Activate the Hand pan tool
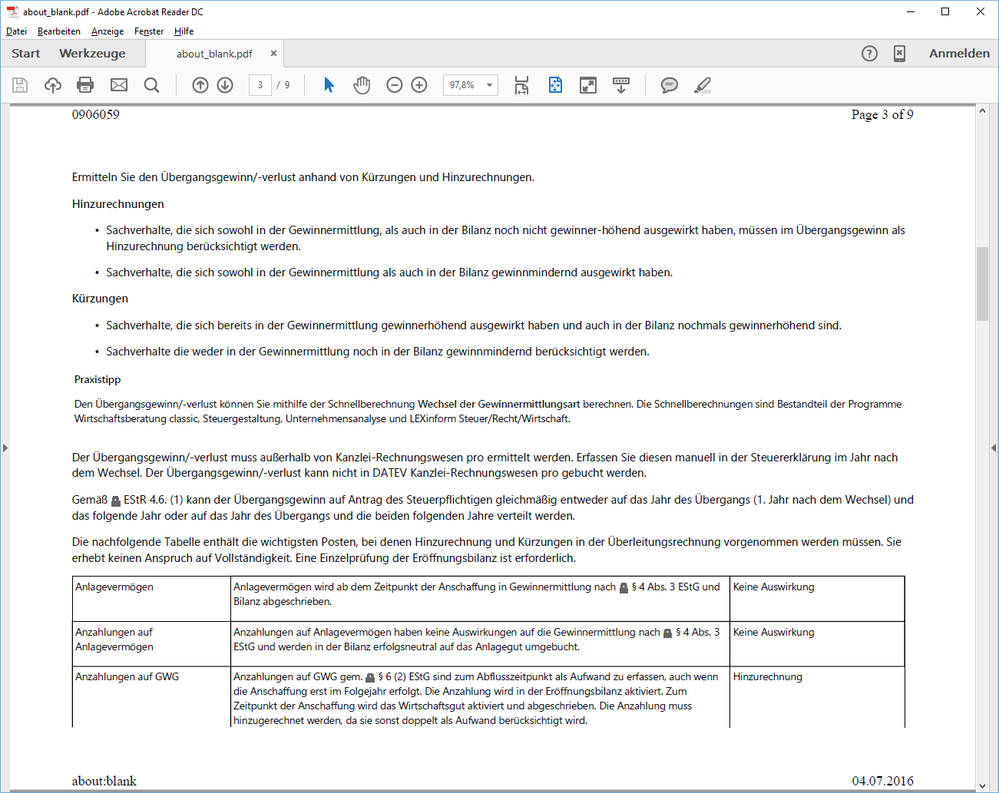This screenshot has width=999, height=793. tap(362, 85)
